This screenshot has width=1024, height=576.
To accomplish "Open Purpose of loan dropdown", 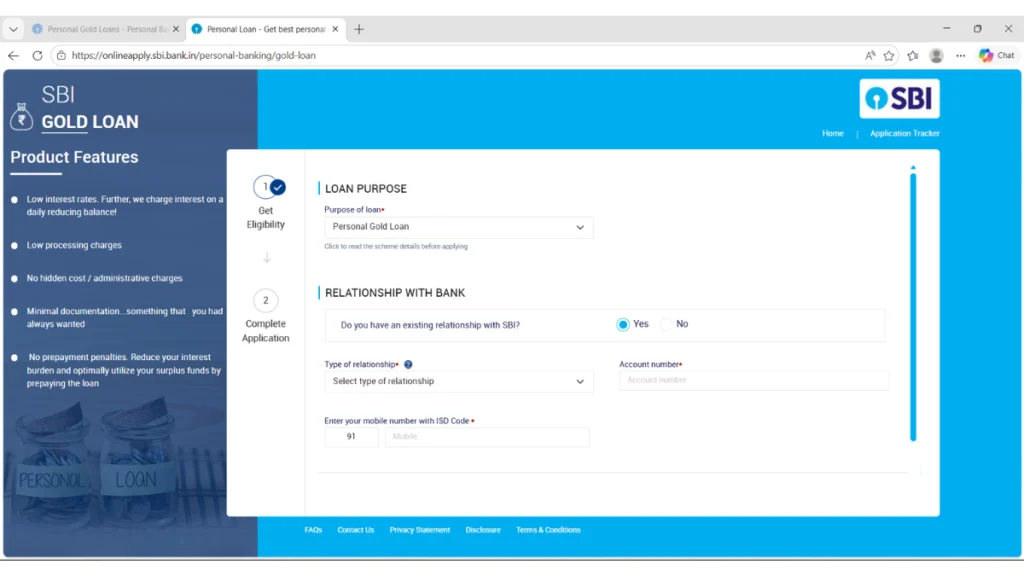I will pos(458,227).
